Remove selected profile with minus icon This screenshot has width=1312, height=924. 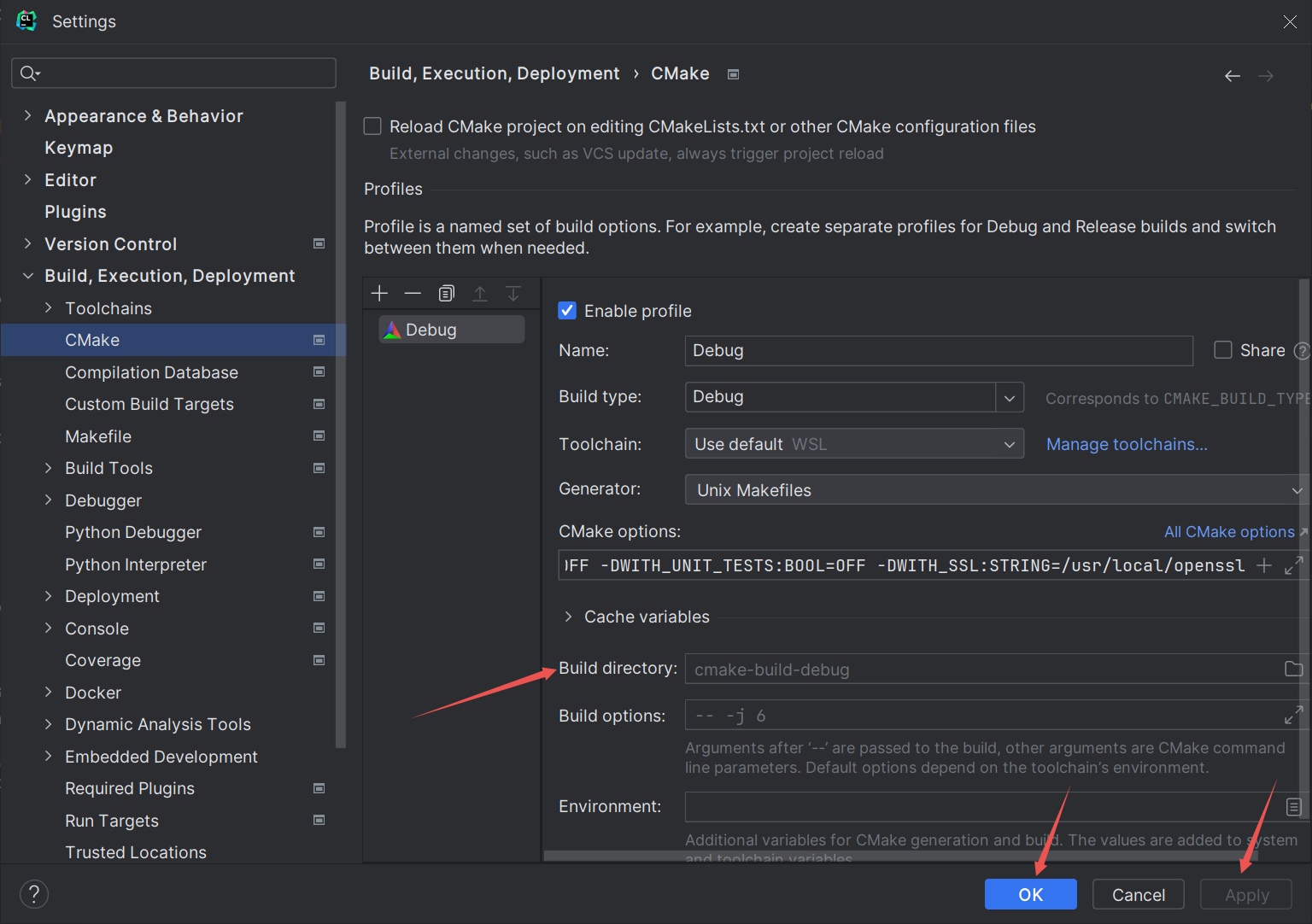click(413, 294)
